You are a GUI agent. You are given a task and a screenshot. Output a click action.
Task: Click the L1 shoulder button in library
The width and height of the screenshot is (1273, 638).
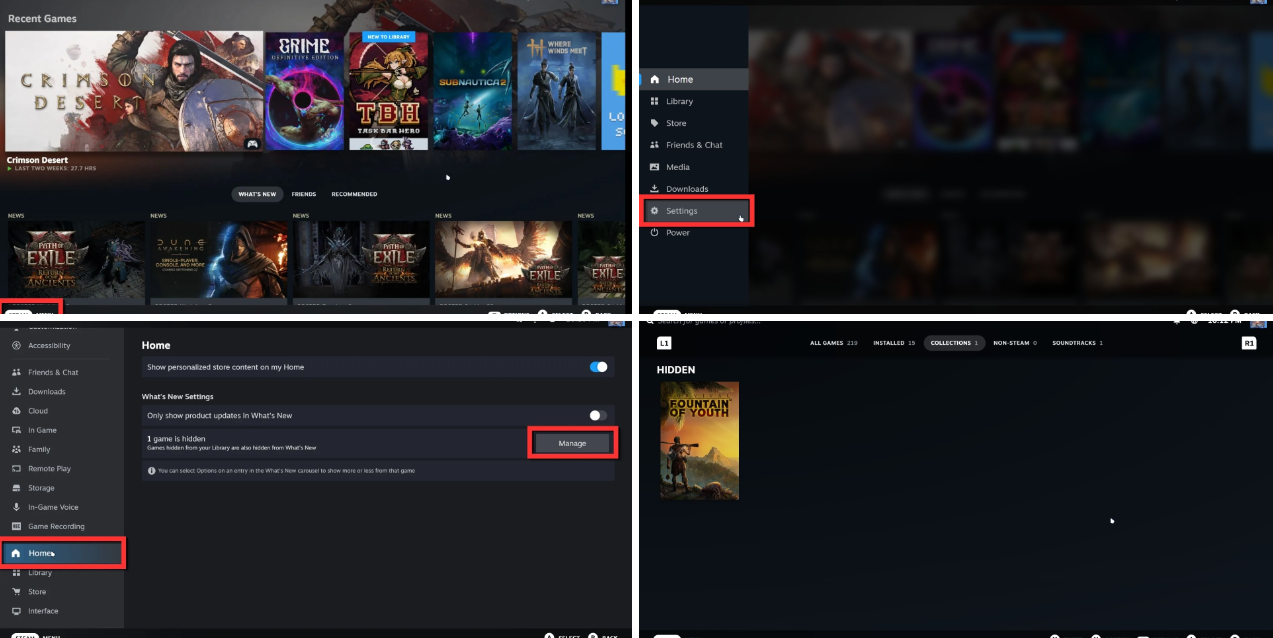[x=664, y=343]
